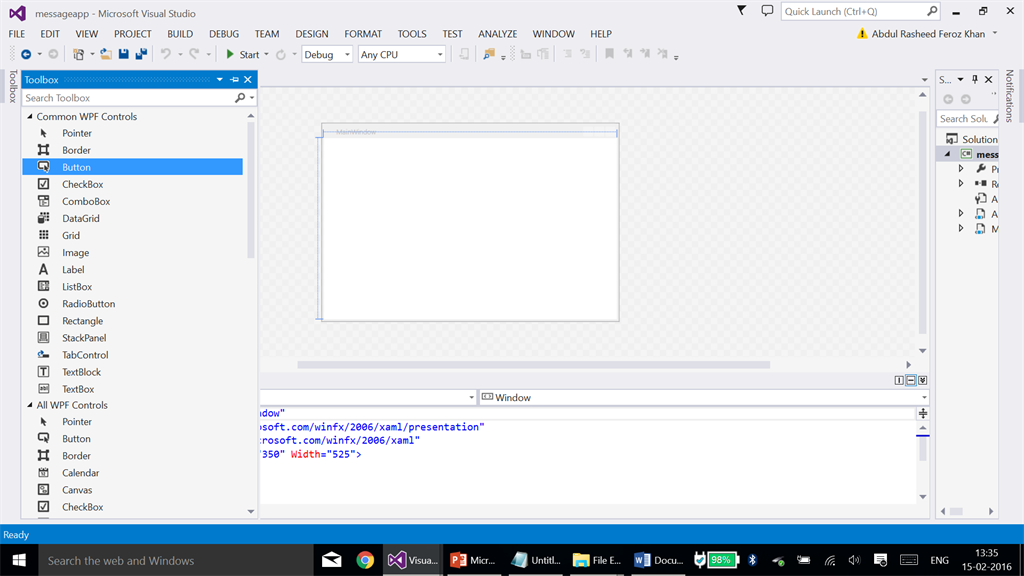Image resolution: width=1024 pixels, height=576 pixels.
Task: Open the BUILD menu
Action: pyautogui.click(x=180, y=34)
